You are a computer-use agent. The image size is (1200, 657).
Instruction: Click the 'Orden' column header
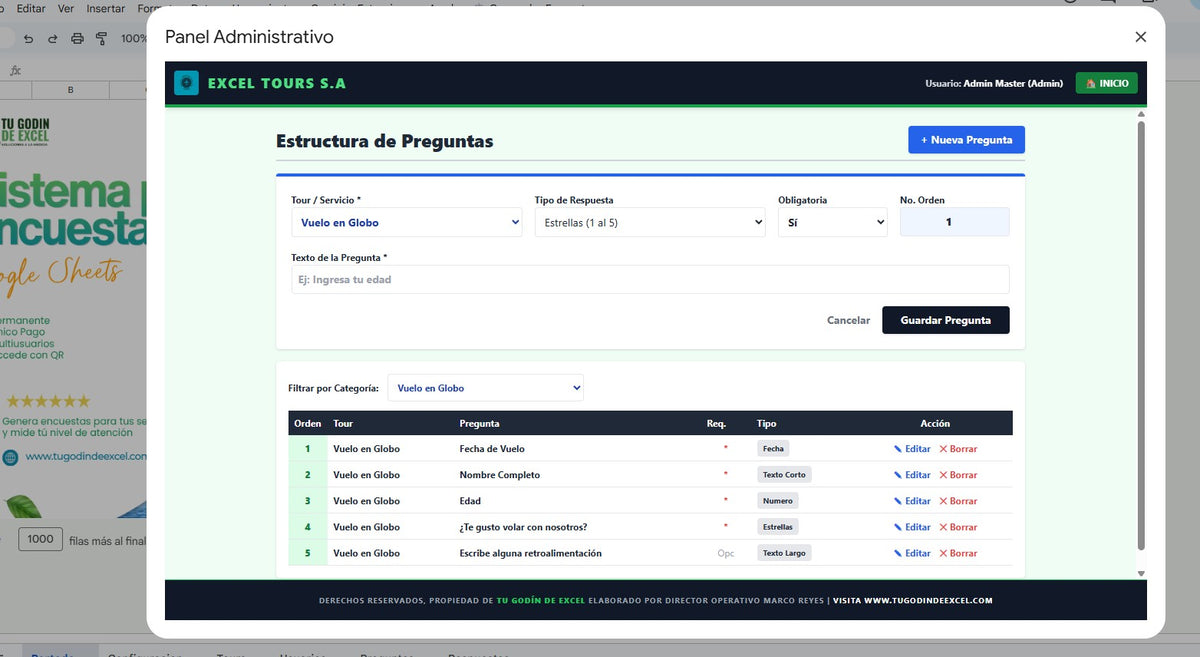[307, 424]
